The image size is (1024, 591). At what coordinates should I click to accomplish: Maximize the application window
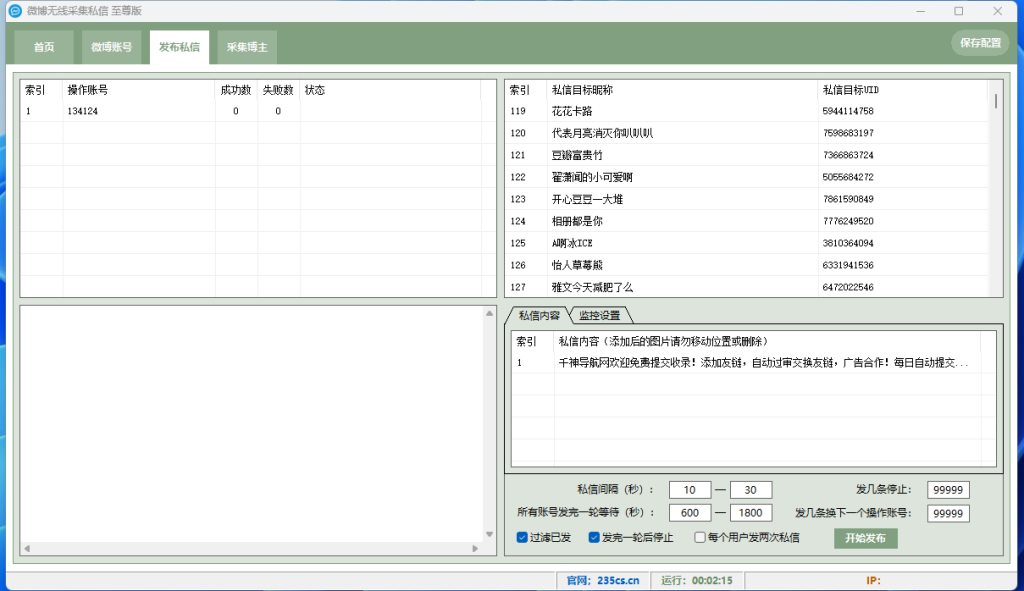(958, 11)
